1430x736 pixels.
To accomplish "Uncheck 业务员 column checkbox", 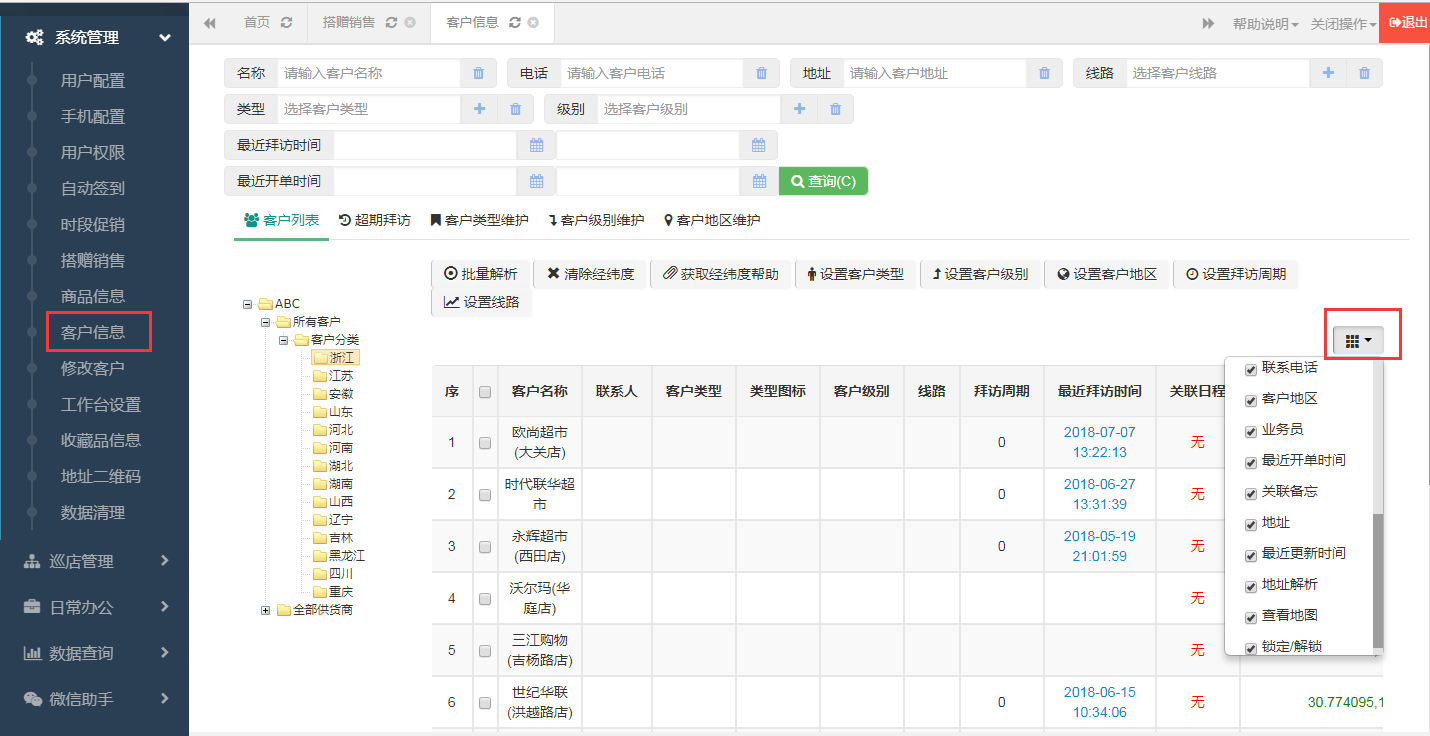I will (1250, 432).
